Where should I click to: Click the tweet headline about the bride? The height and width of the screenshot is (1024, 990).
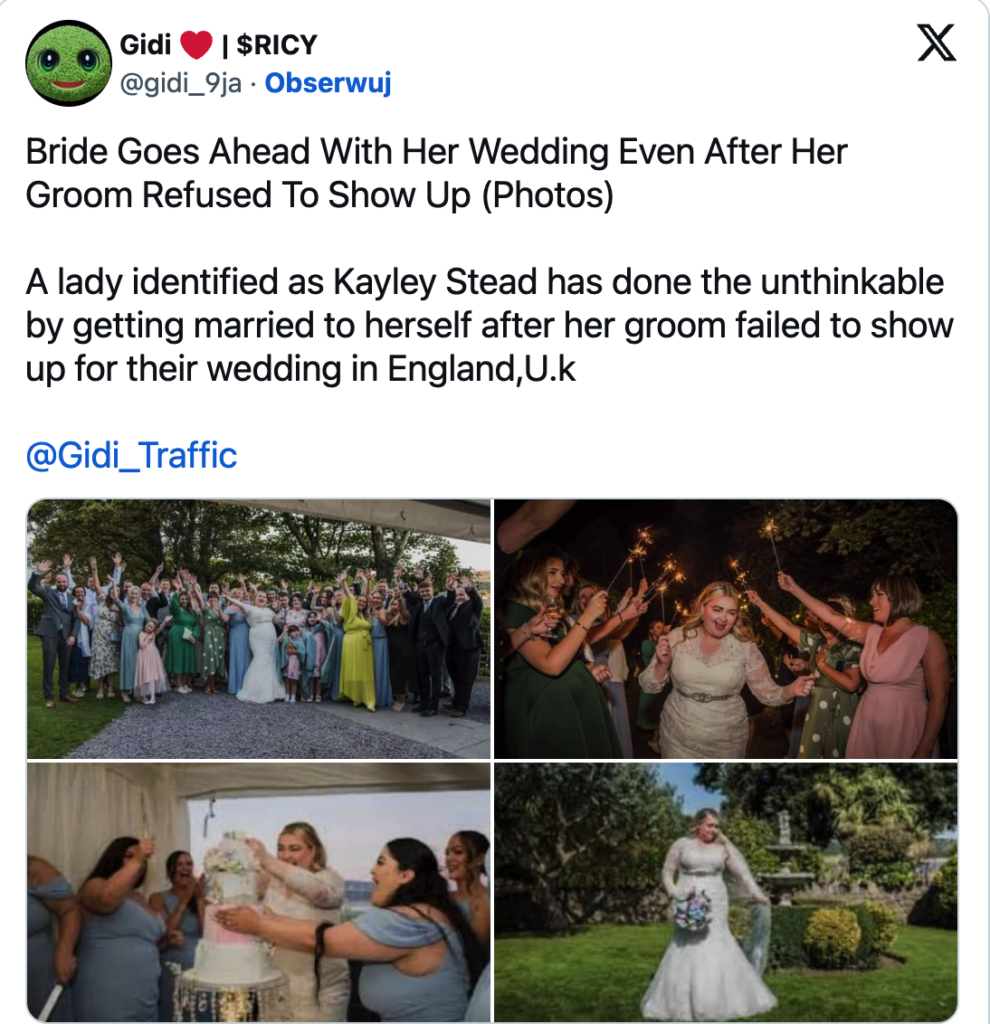click(x=436, y=173)
